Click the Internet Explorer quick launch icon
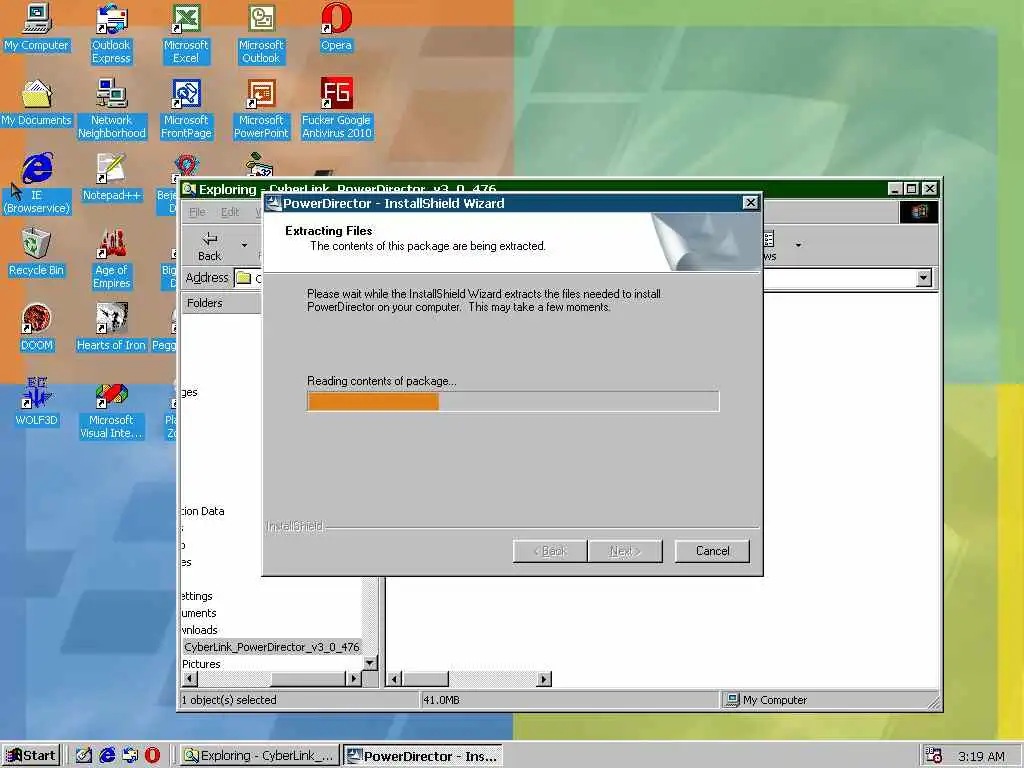 (107, 755)
